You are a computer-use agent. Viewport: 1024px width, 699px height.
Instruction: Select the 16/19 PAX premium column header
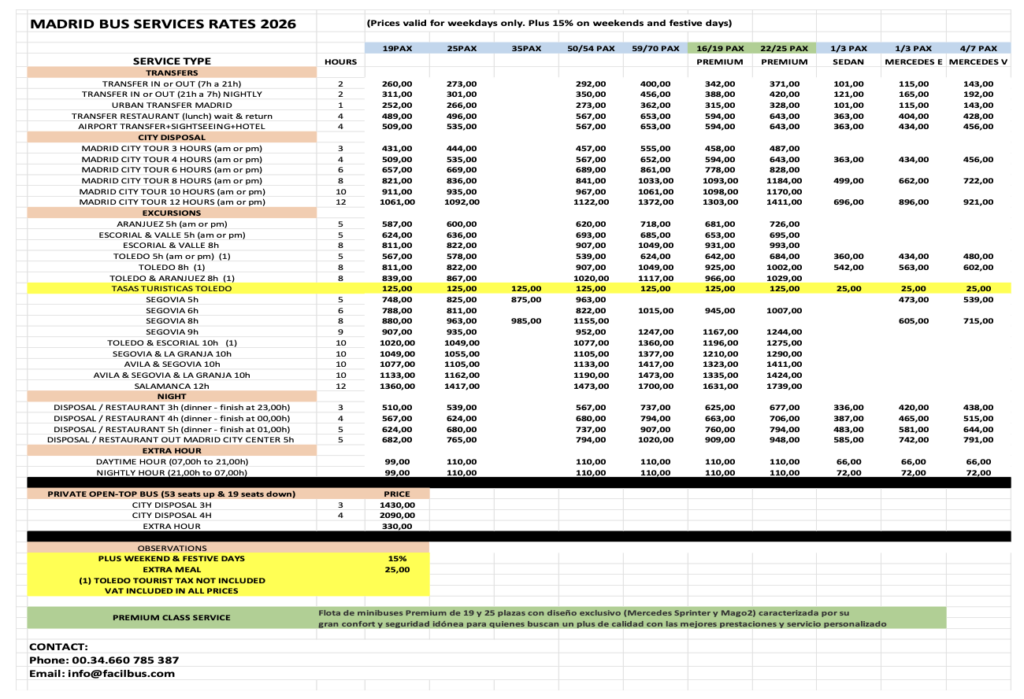pyautogui.click(x=719, y=48)
